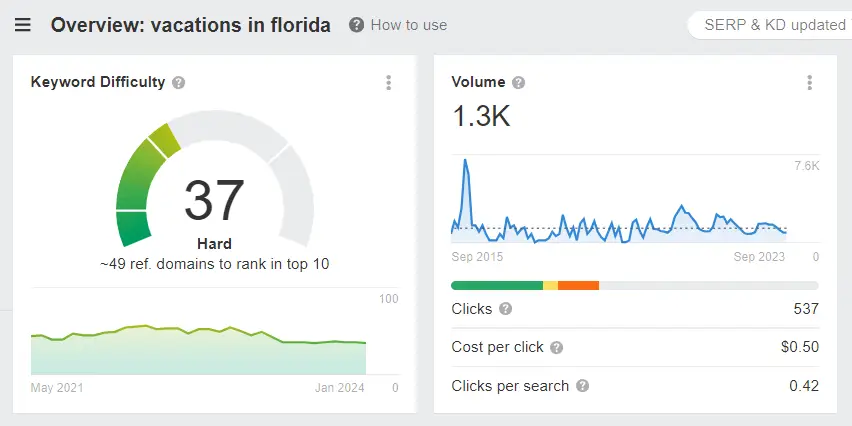
Task: Click the Keyword Difficulty help icon
Action: tap(178, 83)
